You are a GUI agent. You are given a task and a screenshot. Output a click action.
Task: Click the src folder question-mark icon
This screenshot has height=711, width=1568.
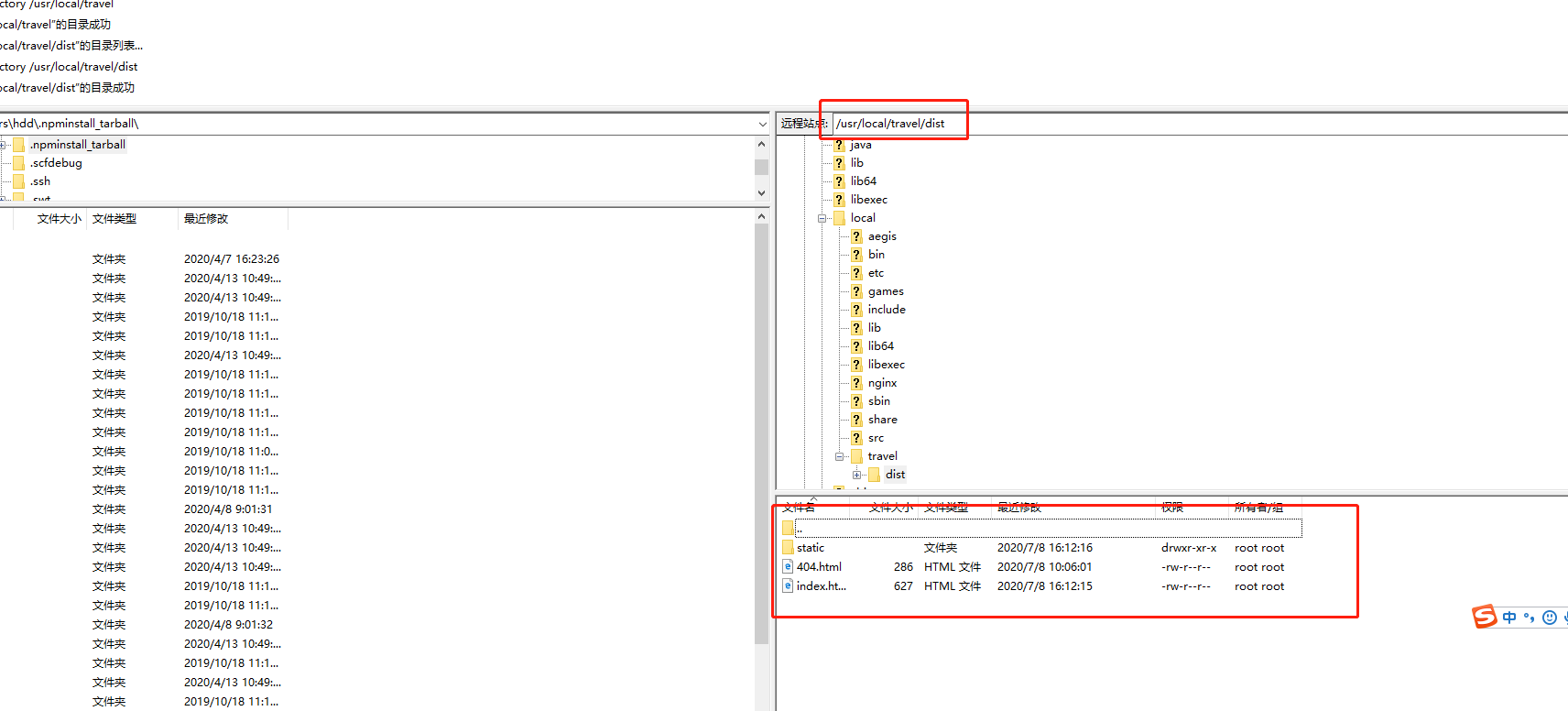click(x=856, y=438)
